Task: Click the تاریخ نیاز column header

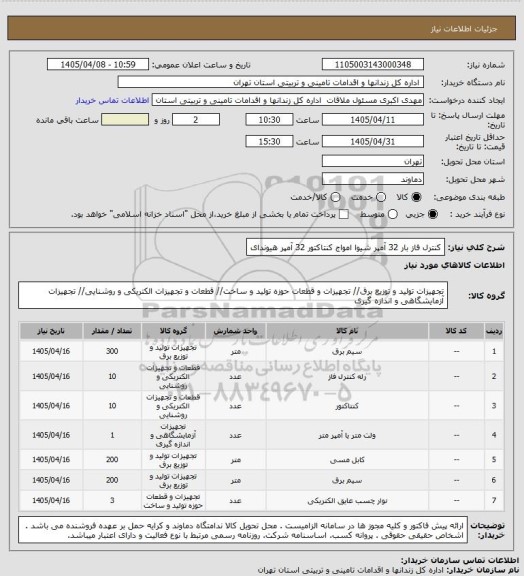Action: coord(51,331)
